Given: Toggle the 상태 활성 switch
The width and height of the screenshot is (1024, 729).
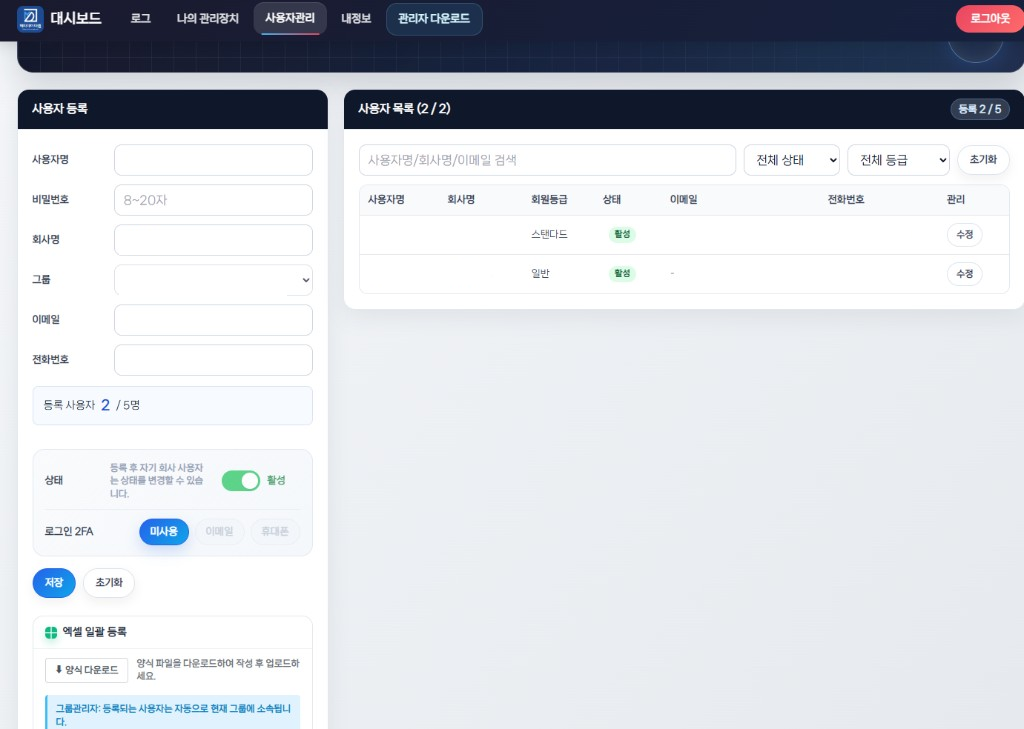Looking at the screenshot, I should click(241, 481).
